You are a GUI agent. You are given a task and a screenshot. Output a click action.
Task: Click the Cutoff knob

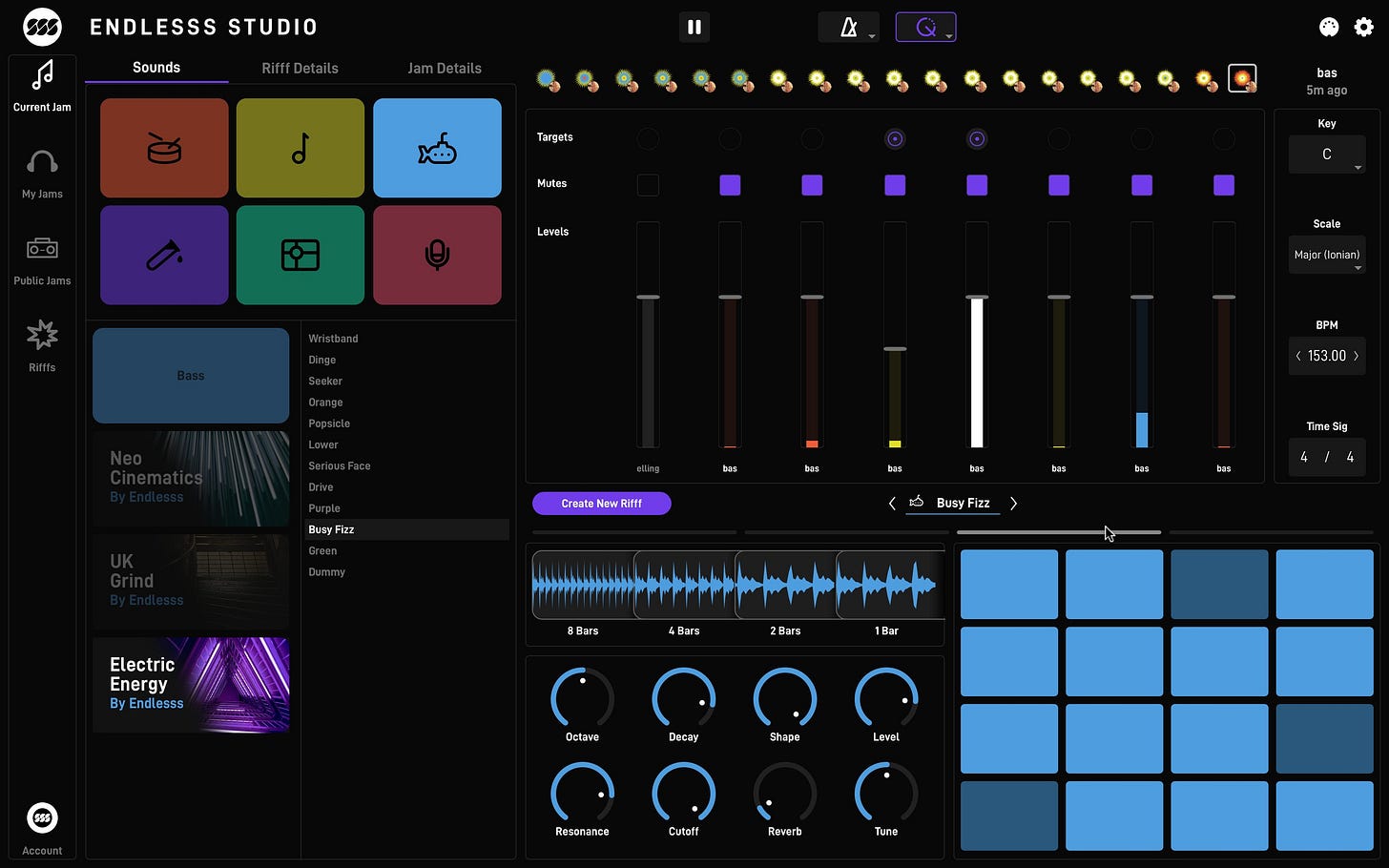click(x=684, y=794)
